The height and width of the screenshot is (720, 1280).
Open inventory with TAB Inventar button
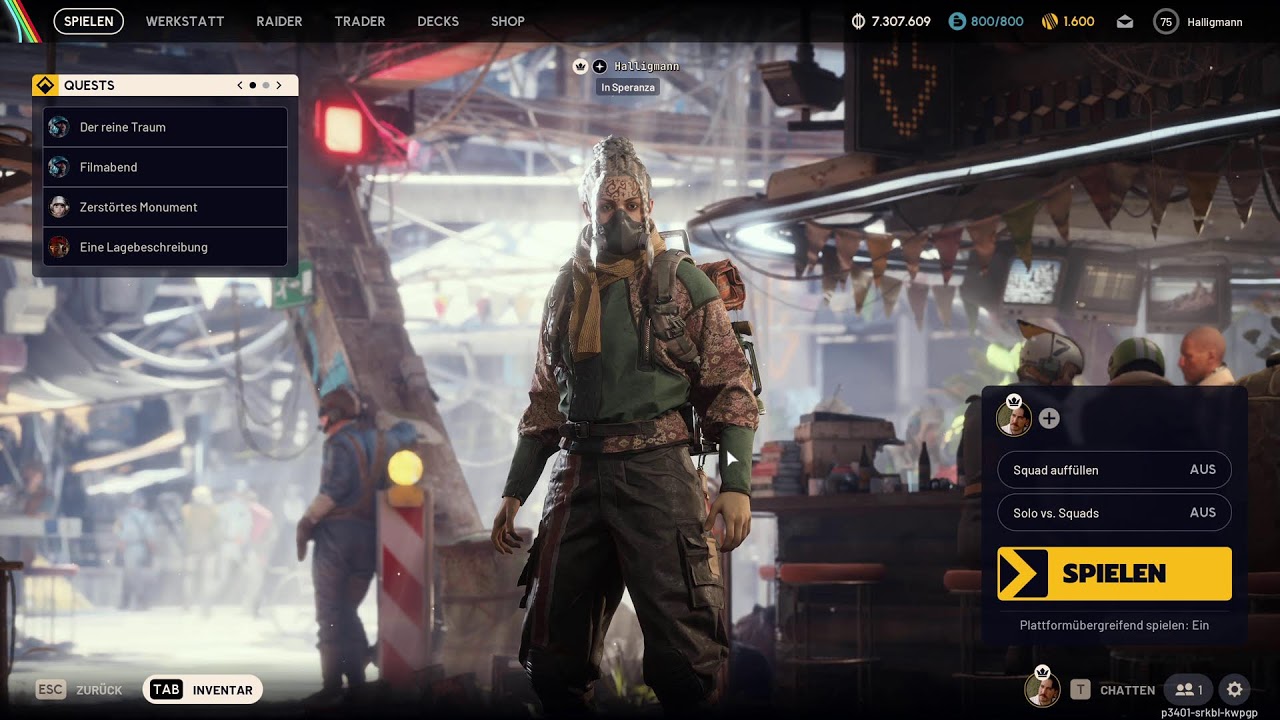pos(203,690)
